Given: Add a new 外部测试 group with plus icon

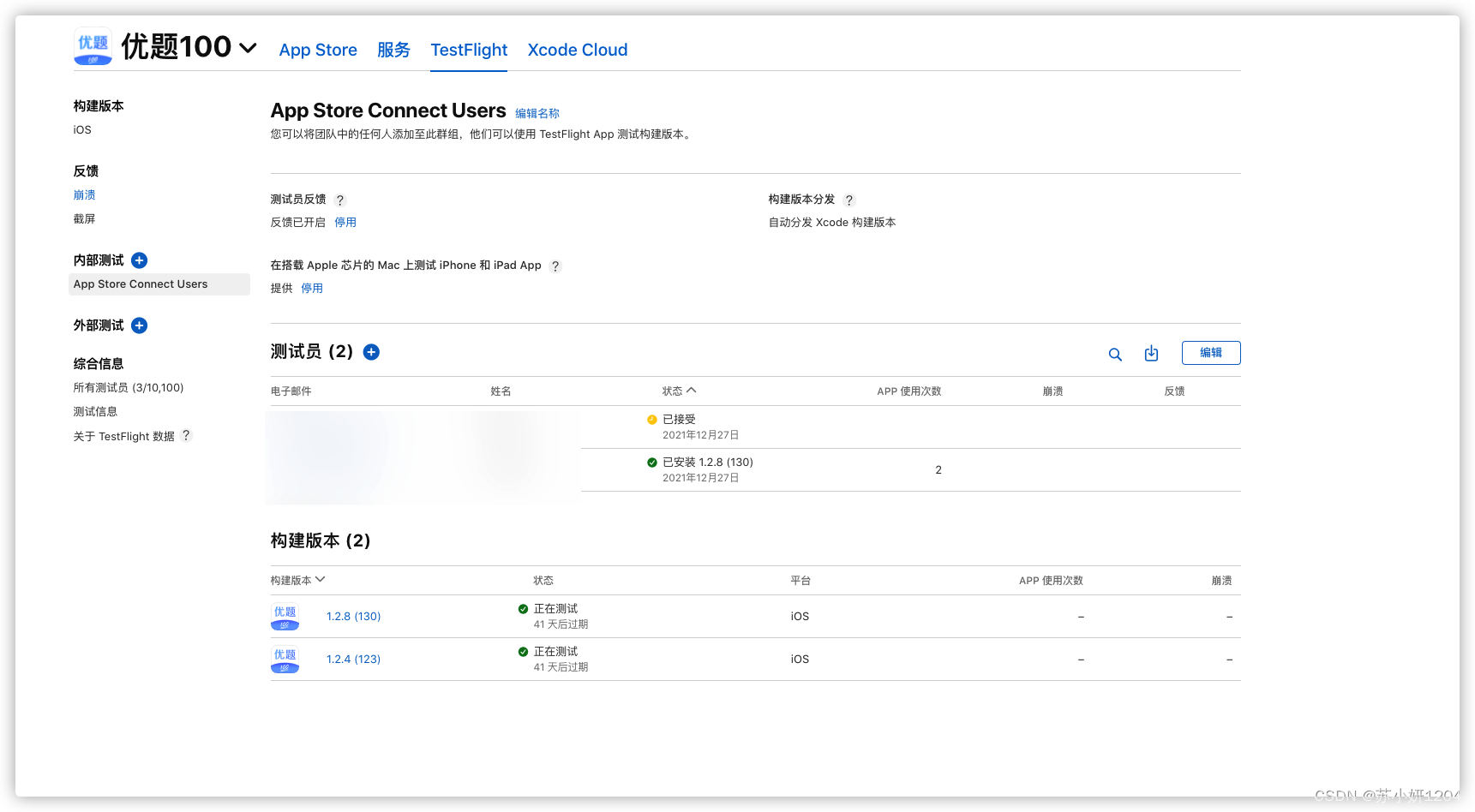Looking at the screenshot, I should click(140, 325).
